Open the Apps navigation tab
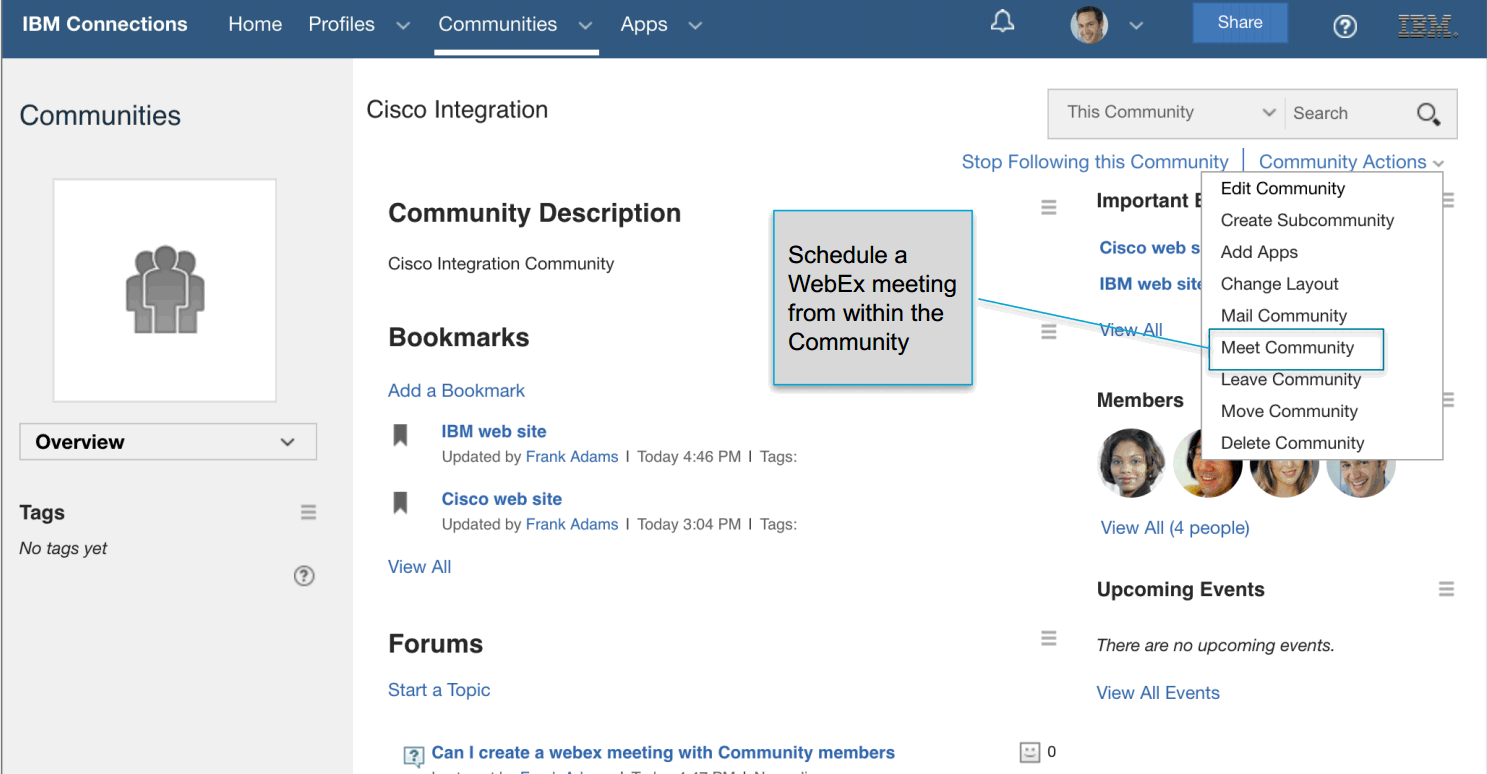The width and height of the screenshot is (1487, 774). (644, 24)
